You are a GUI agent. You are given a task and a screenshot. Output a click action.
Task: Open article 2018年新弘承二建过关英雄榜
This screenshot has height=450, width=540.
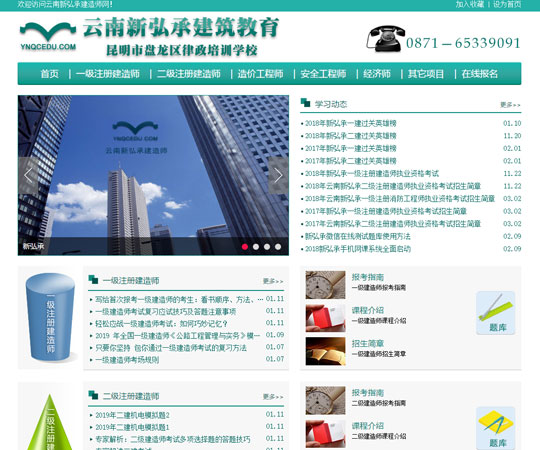351,136
